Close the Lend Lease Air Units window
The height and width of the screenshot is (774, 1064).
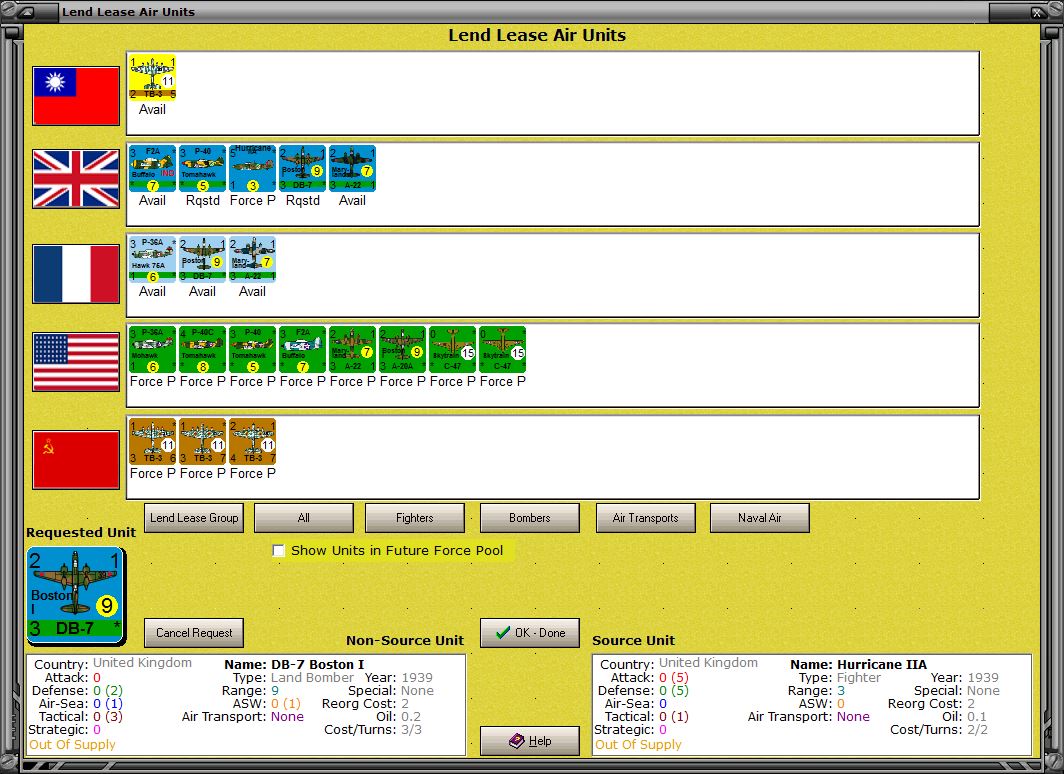point(1036,12)
